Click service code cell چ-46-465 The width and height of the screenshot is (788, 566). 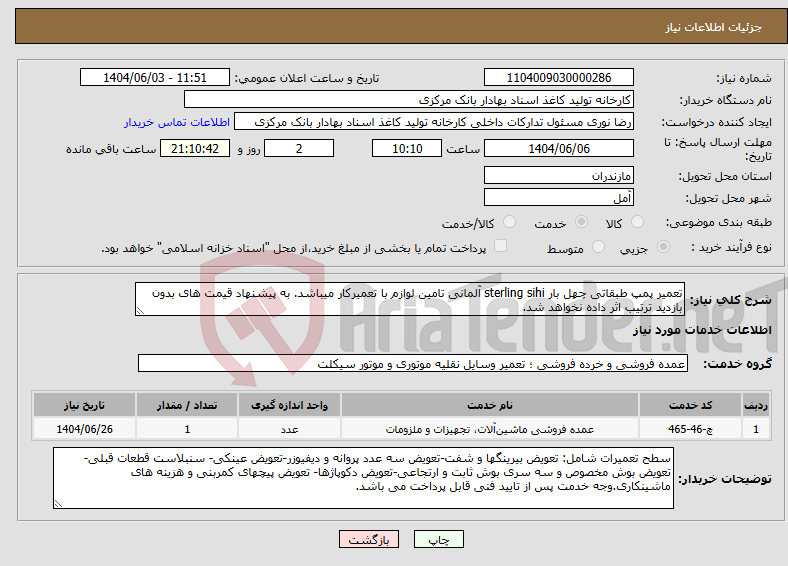pos(691,429)
